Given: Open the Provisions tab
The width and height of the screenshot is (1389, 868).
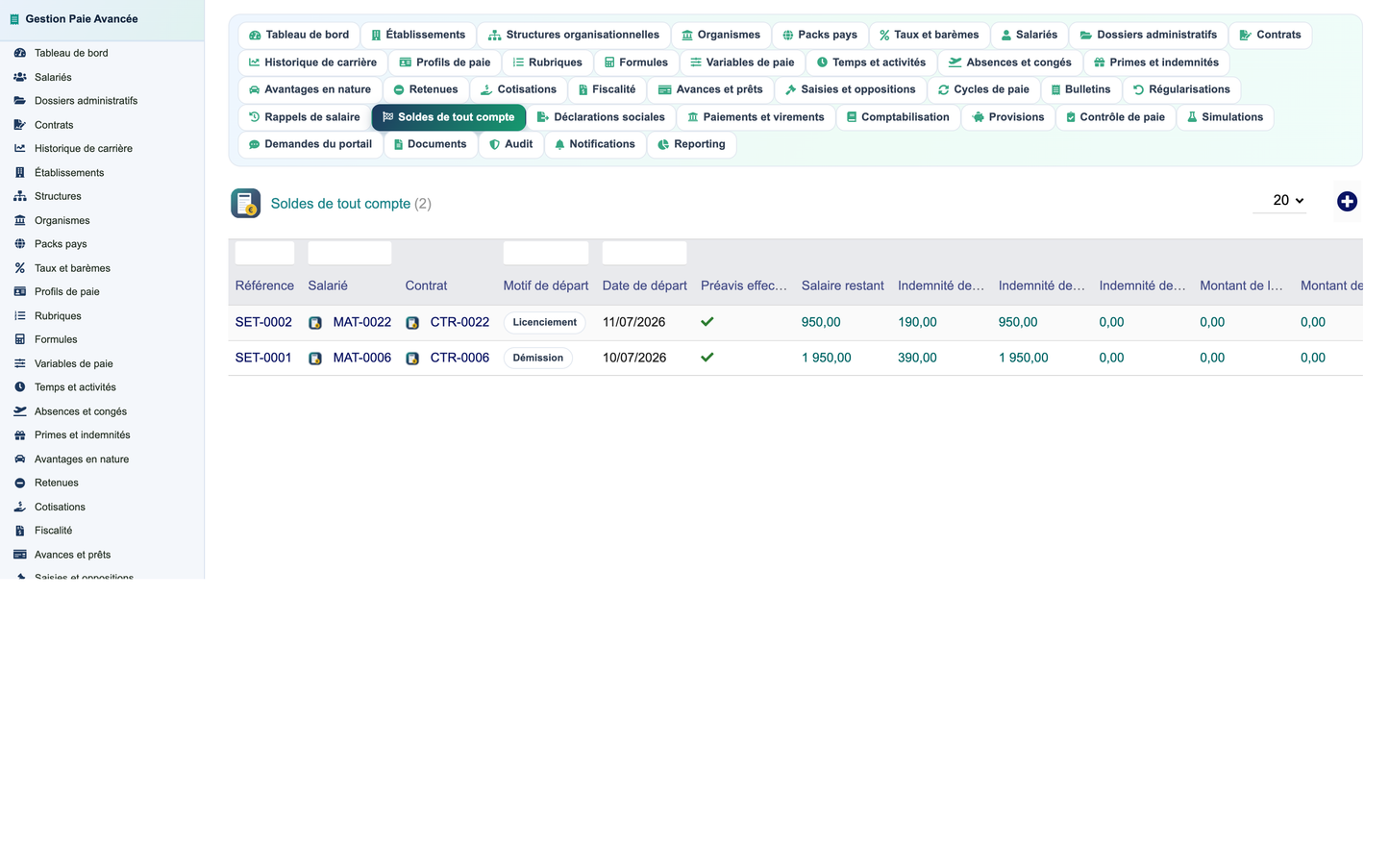Looking at the screenshot, I should pos(1008,117).
